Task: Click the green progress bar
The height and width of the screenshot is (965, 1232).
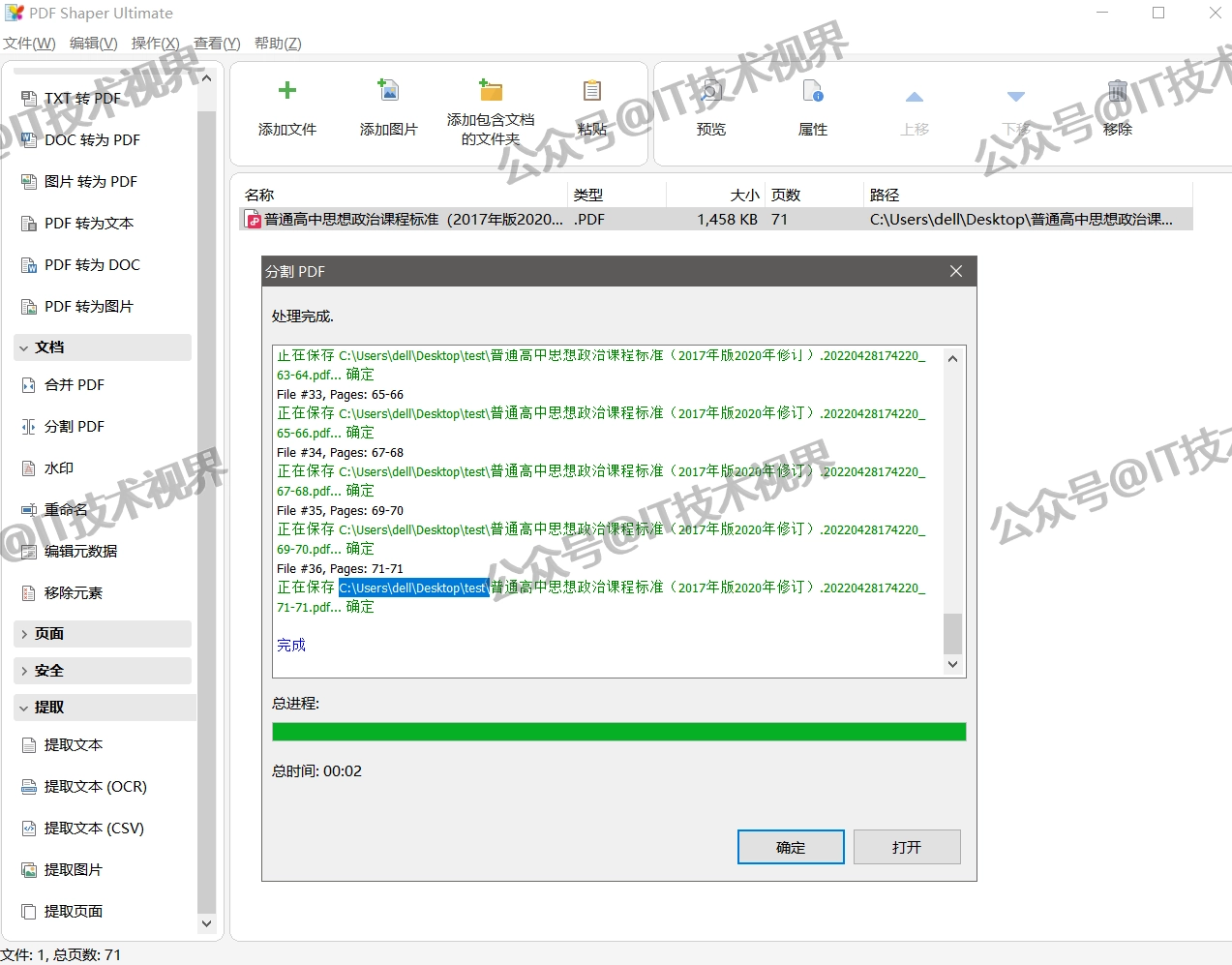Action: point(618,731)
